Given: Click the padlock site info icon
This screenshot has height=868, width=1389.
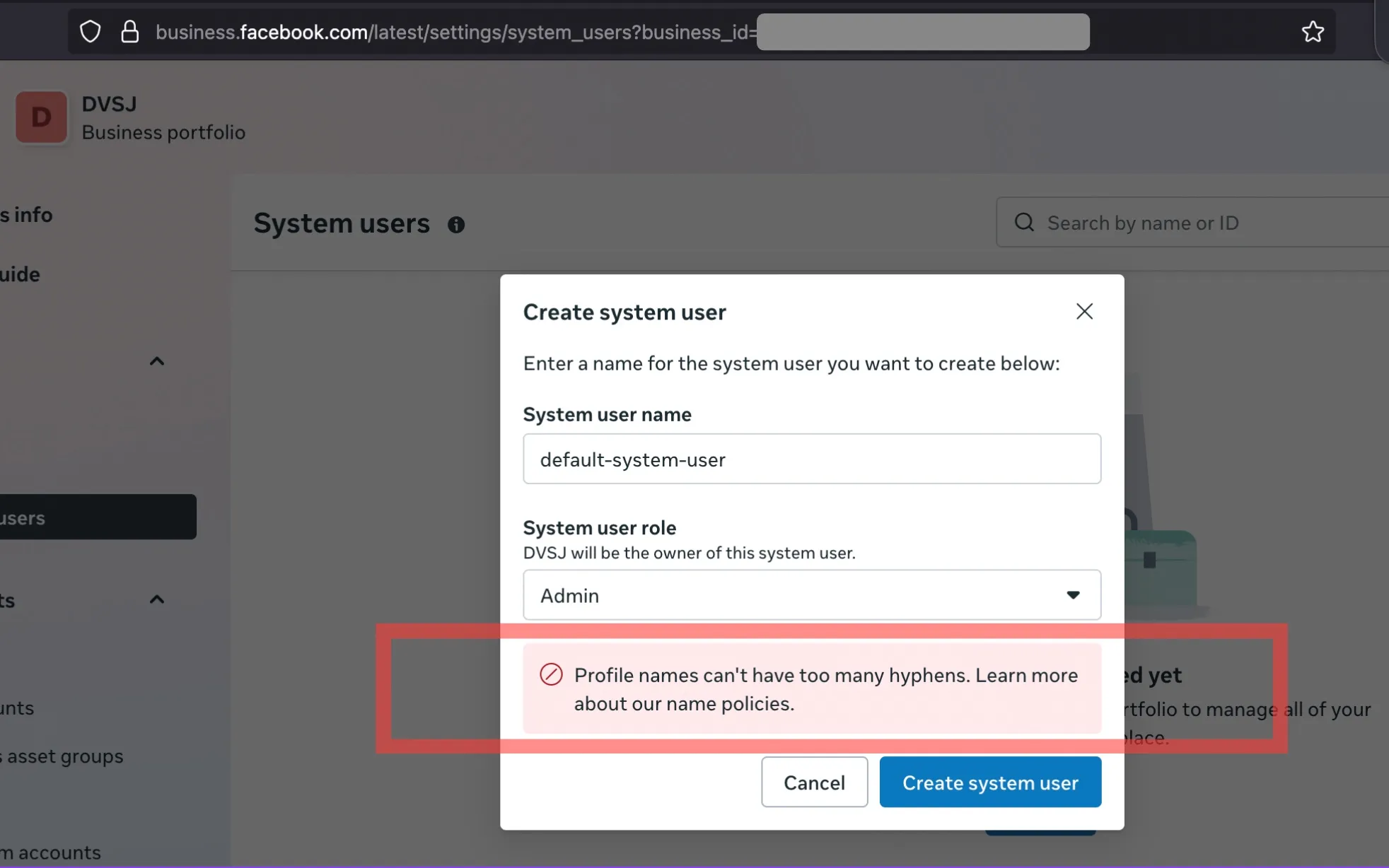Looking at the screenshot, I should pos(129,32).
